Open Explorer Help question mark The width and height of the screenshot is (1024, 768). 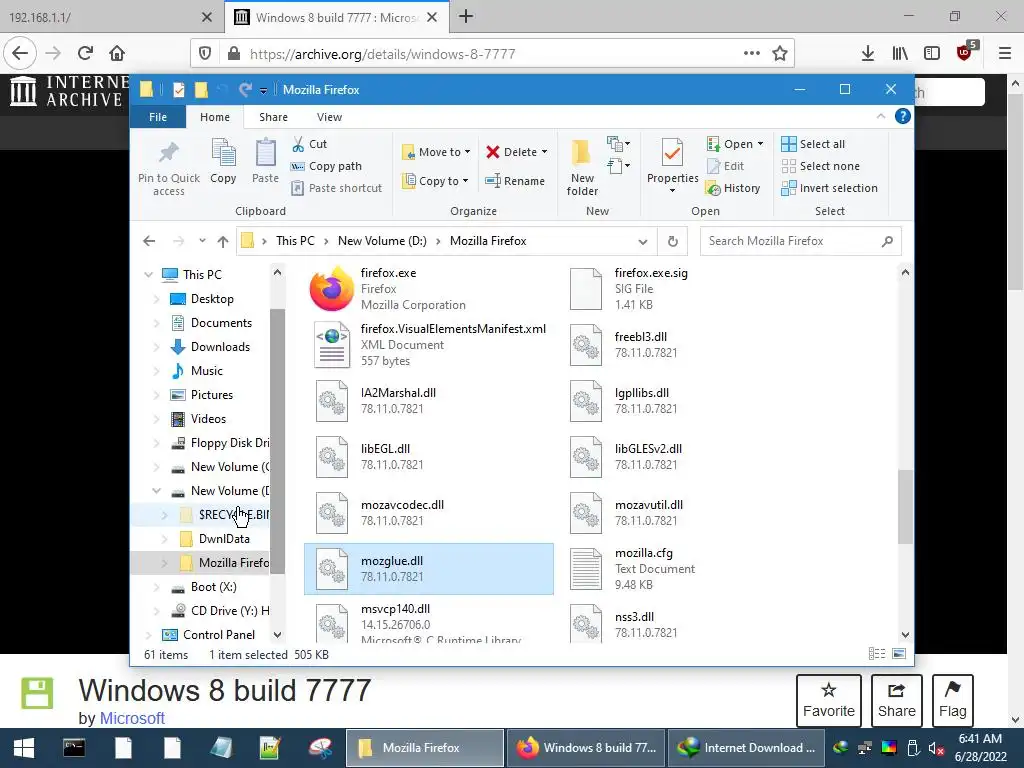coord(903,116)
